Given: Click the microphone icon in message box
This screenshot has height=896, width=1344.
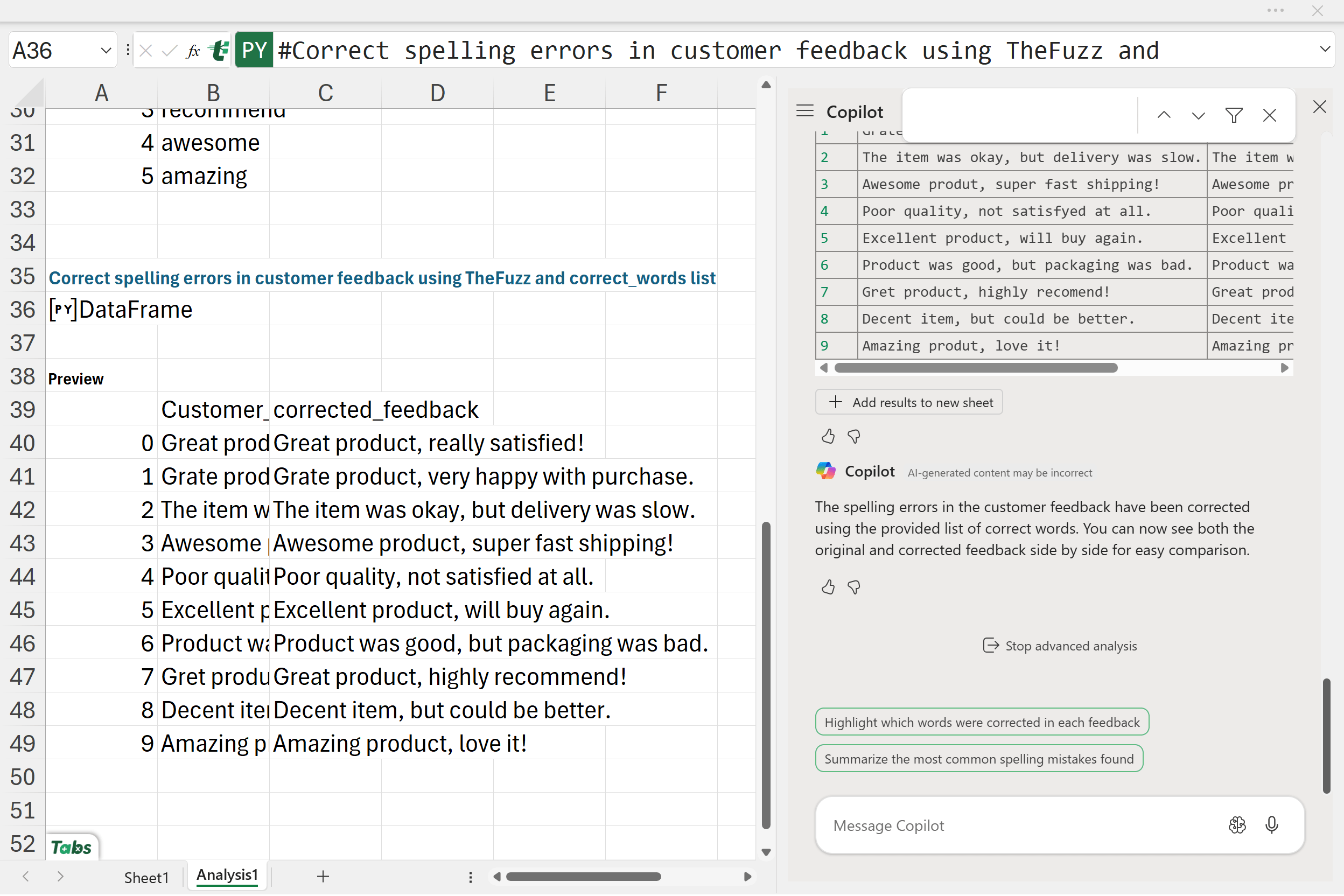Looking at the screenshot, I should (x=1271, y=824).
